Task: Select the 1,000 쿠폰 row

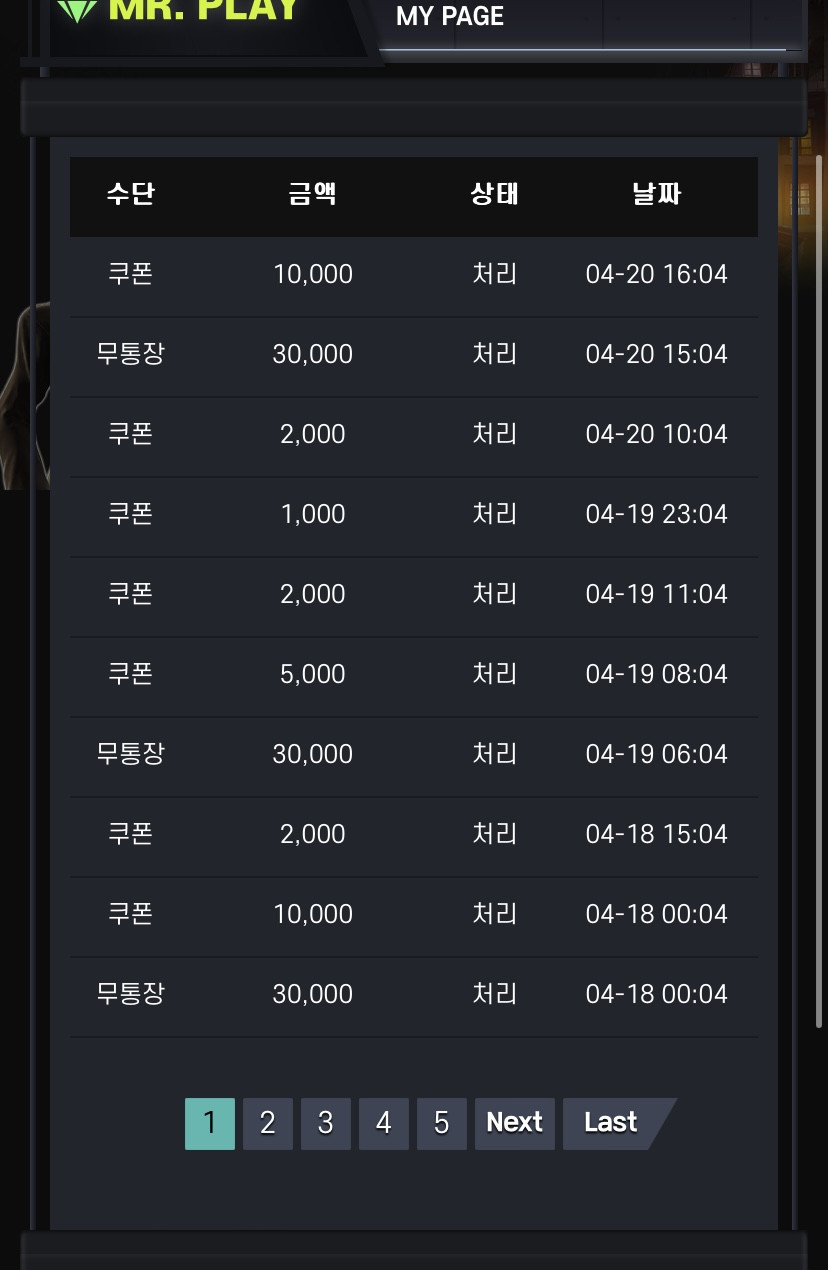Action: 413,514
